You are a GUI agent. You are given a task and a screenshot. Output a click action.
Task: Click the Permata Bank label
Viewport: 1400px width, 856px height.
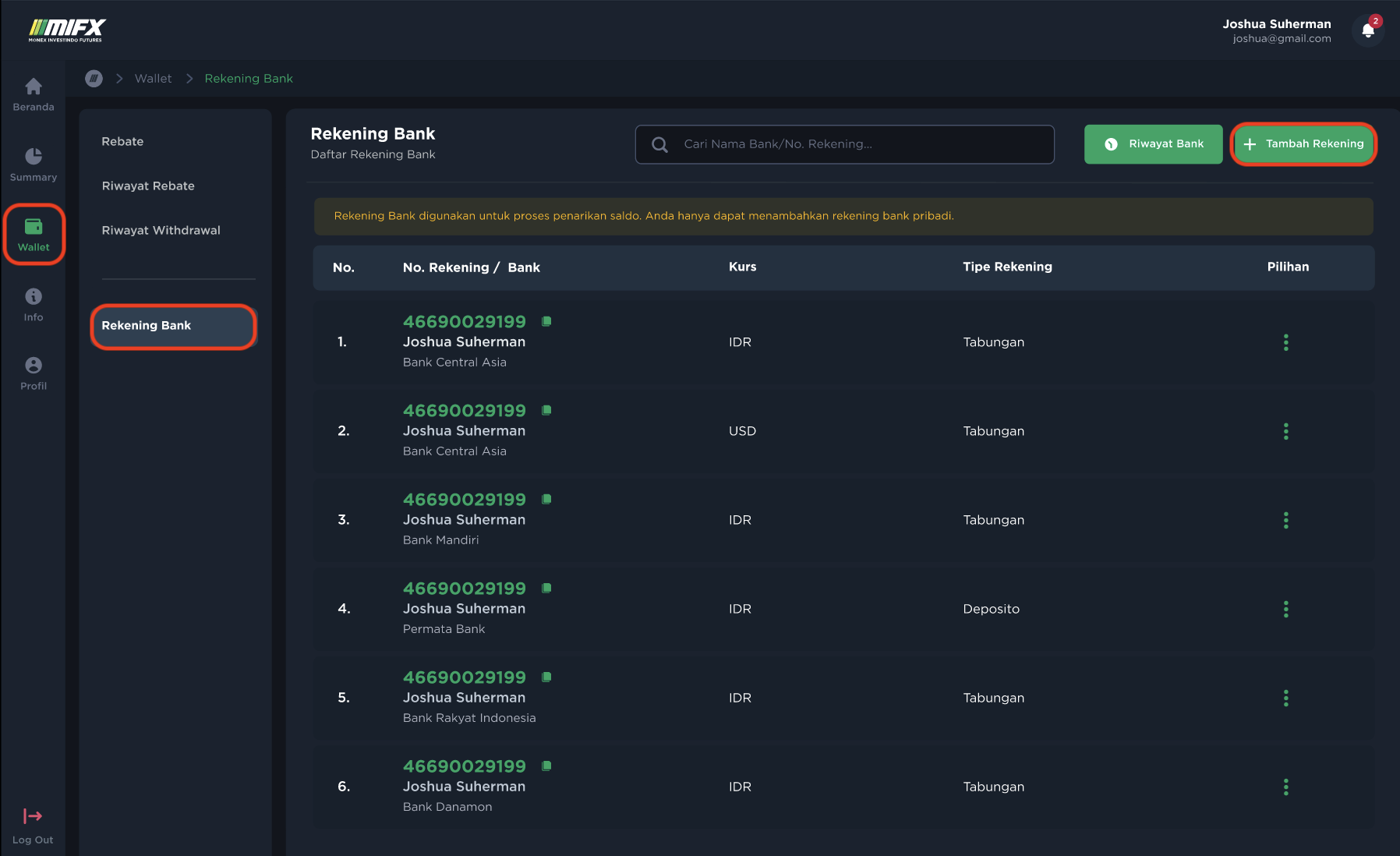[x=444, y=628]
